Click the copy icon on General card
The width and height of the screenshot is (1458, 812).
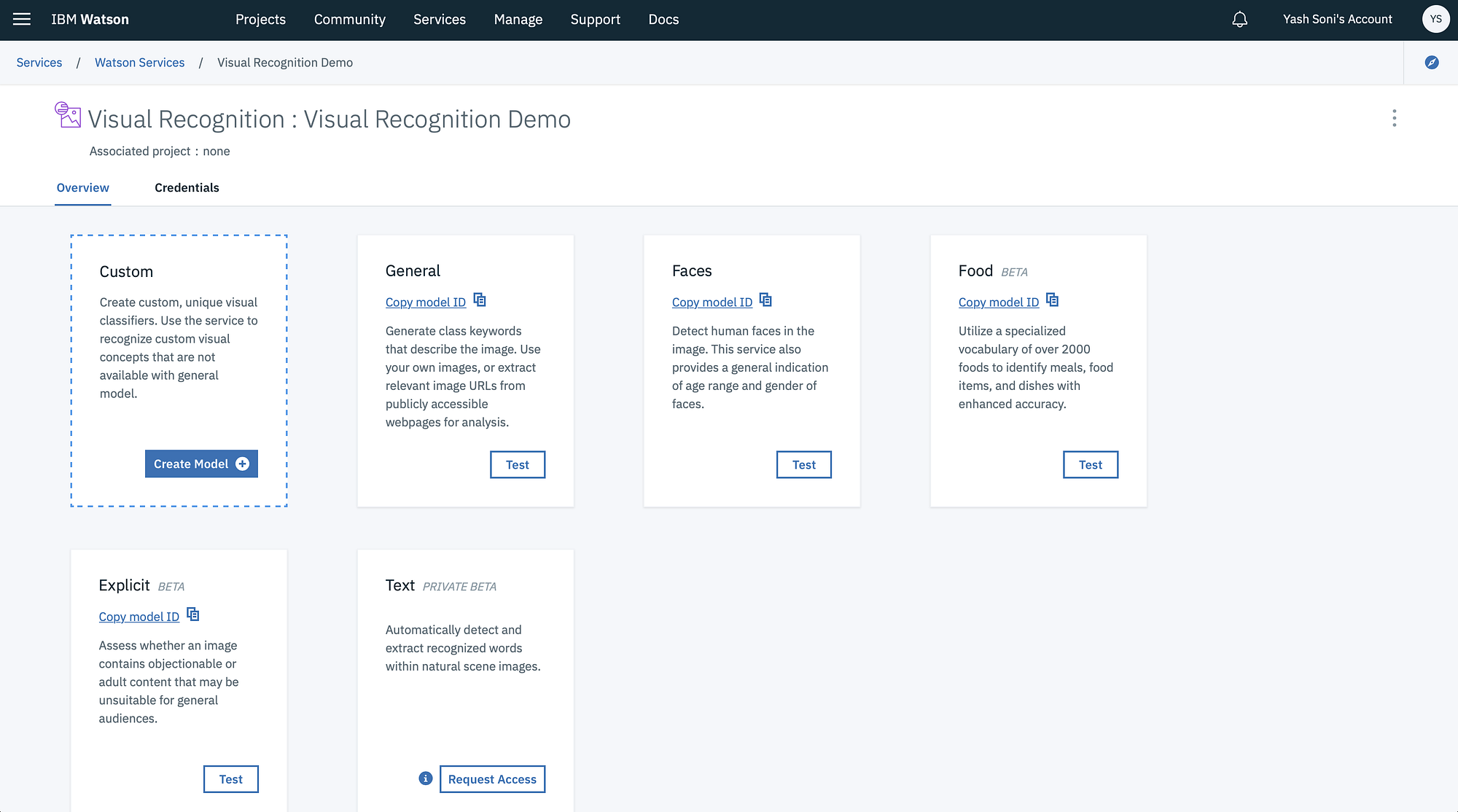[480, 300]
